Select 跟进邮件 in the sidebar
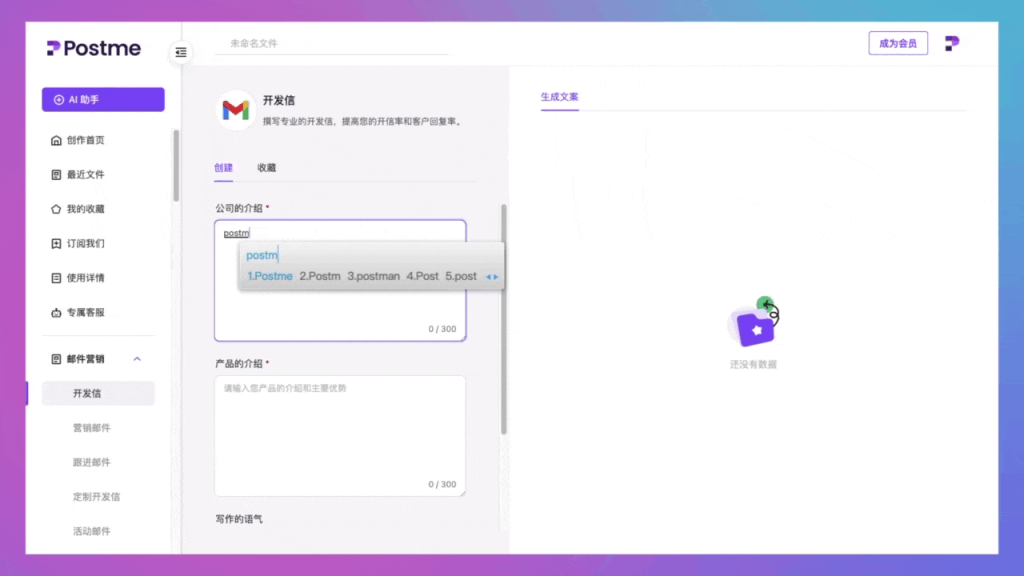The width and height of the screenshot is (1024, 576). [x=92, y=462]
